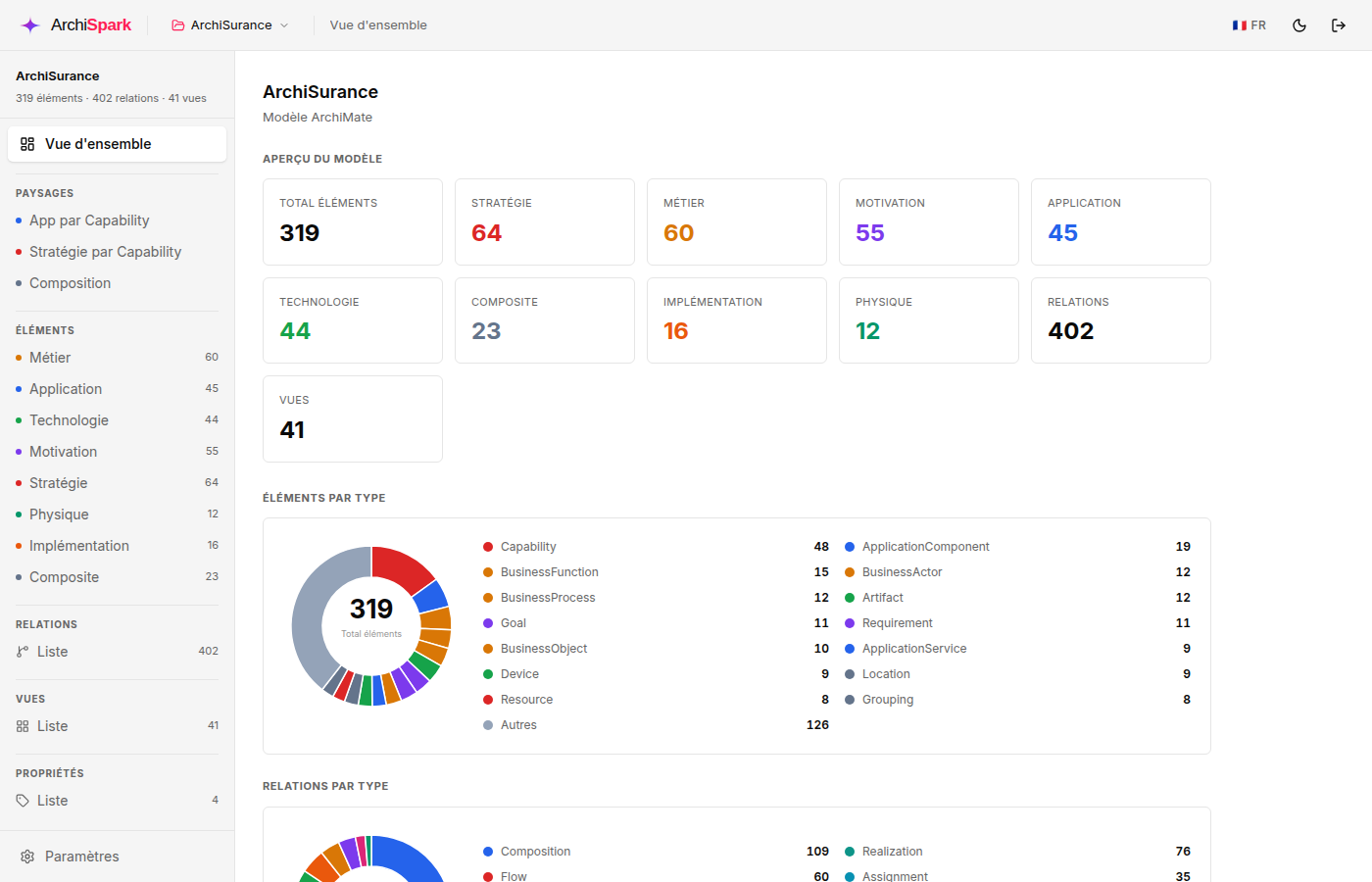Click Realization in relations legend
The height and width of the screenshot is (882, 1372).
tap(1017, 852)
